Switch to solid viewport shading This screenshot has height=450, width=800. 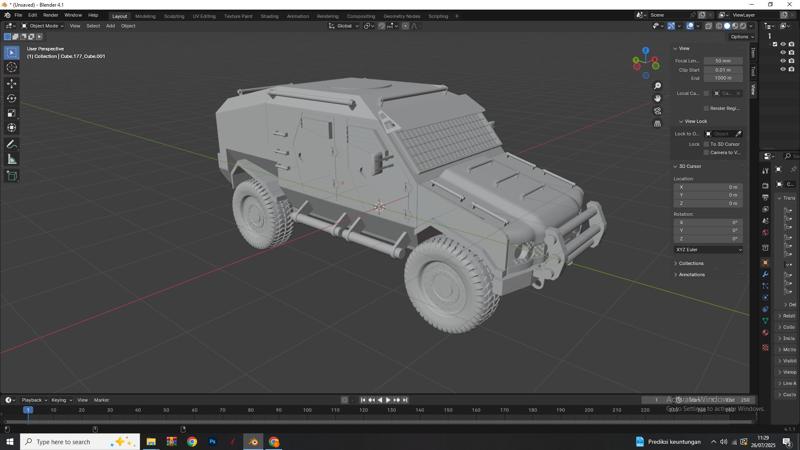click(x=727, y=26)
